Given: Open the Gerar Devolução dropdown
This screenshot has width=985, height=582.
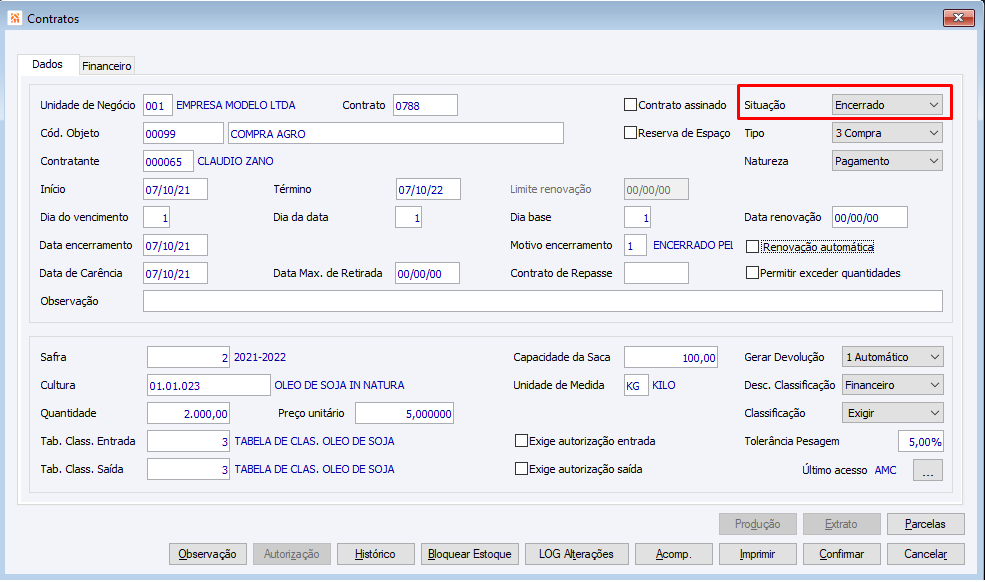Looking at the screenshot, I should (x=892, y=356).
